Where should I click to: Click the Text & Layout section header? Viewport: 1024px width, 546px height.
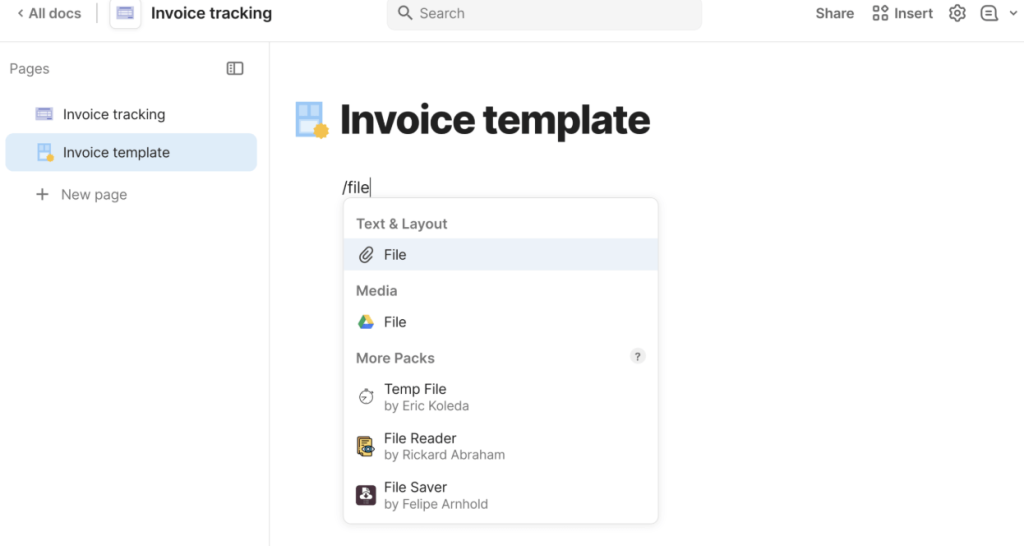click(x=402, y=224)
